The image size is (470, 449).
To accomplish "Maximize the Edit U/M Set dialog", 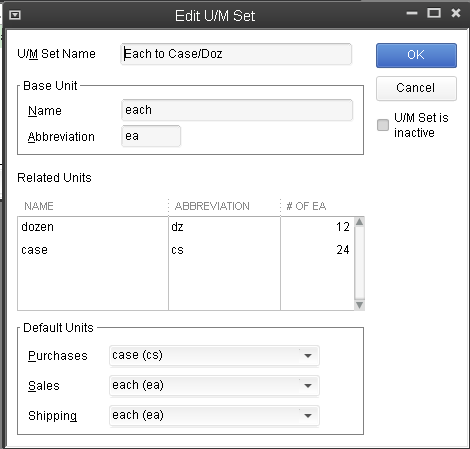I will 434,13.
